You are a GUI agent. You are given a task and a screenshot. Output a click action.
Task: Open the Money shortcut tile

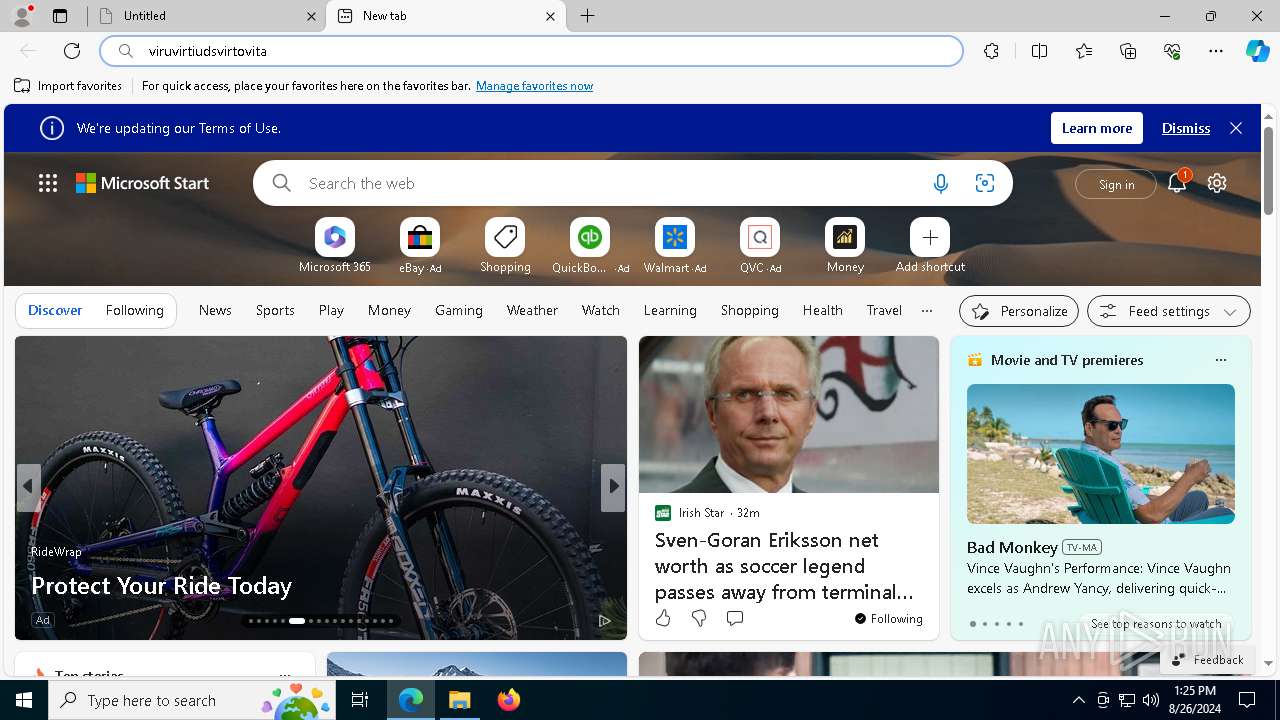click(845, 245)
